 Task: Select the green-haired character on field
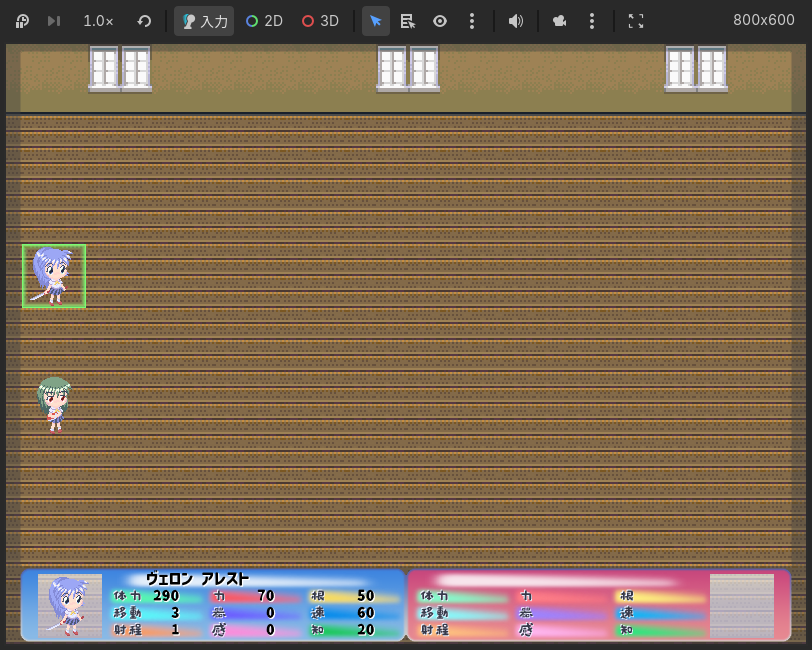tap(55, 404)
